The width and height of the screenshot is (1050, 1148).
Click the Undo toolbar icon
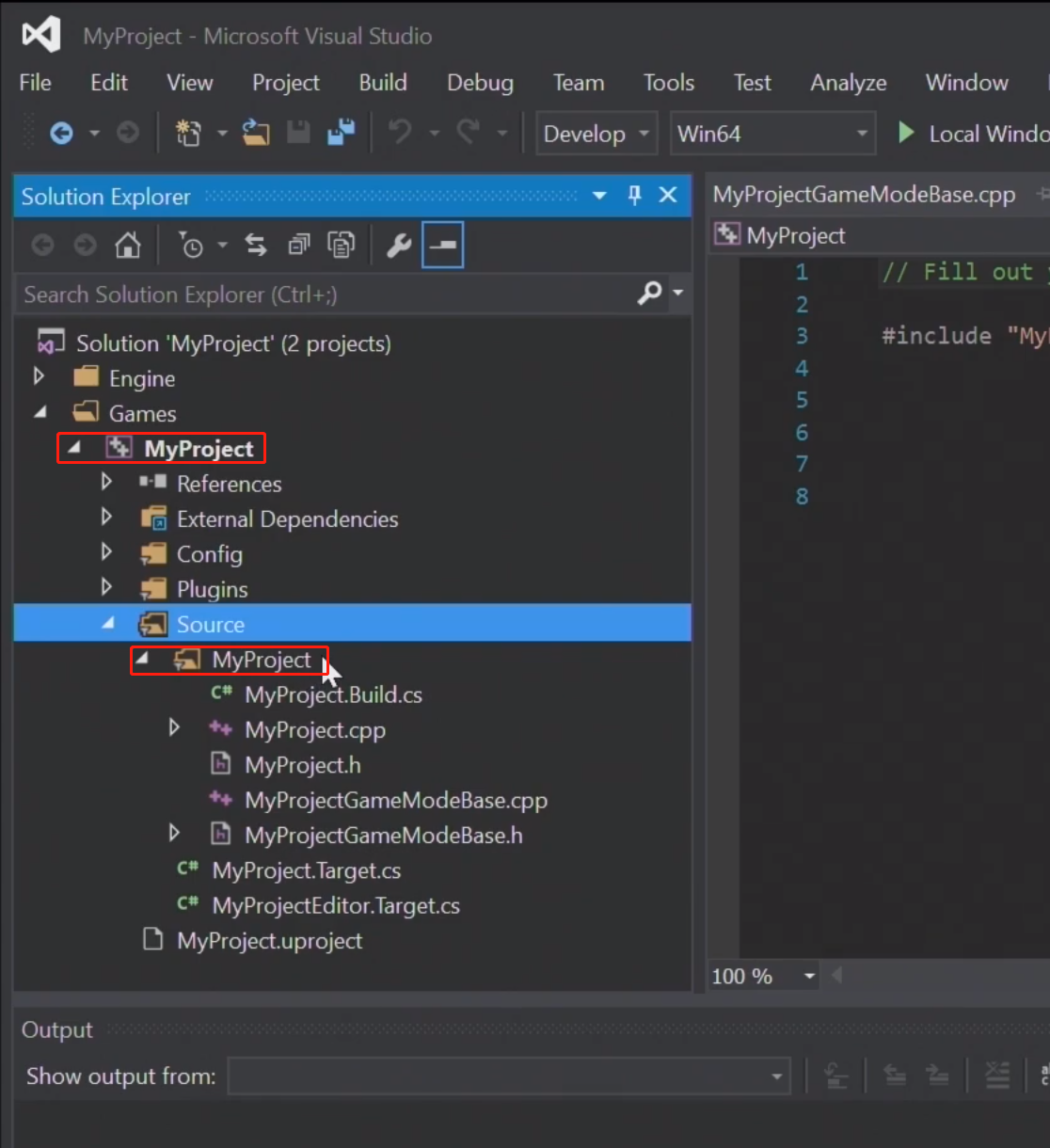pos(400,133)
